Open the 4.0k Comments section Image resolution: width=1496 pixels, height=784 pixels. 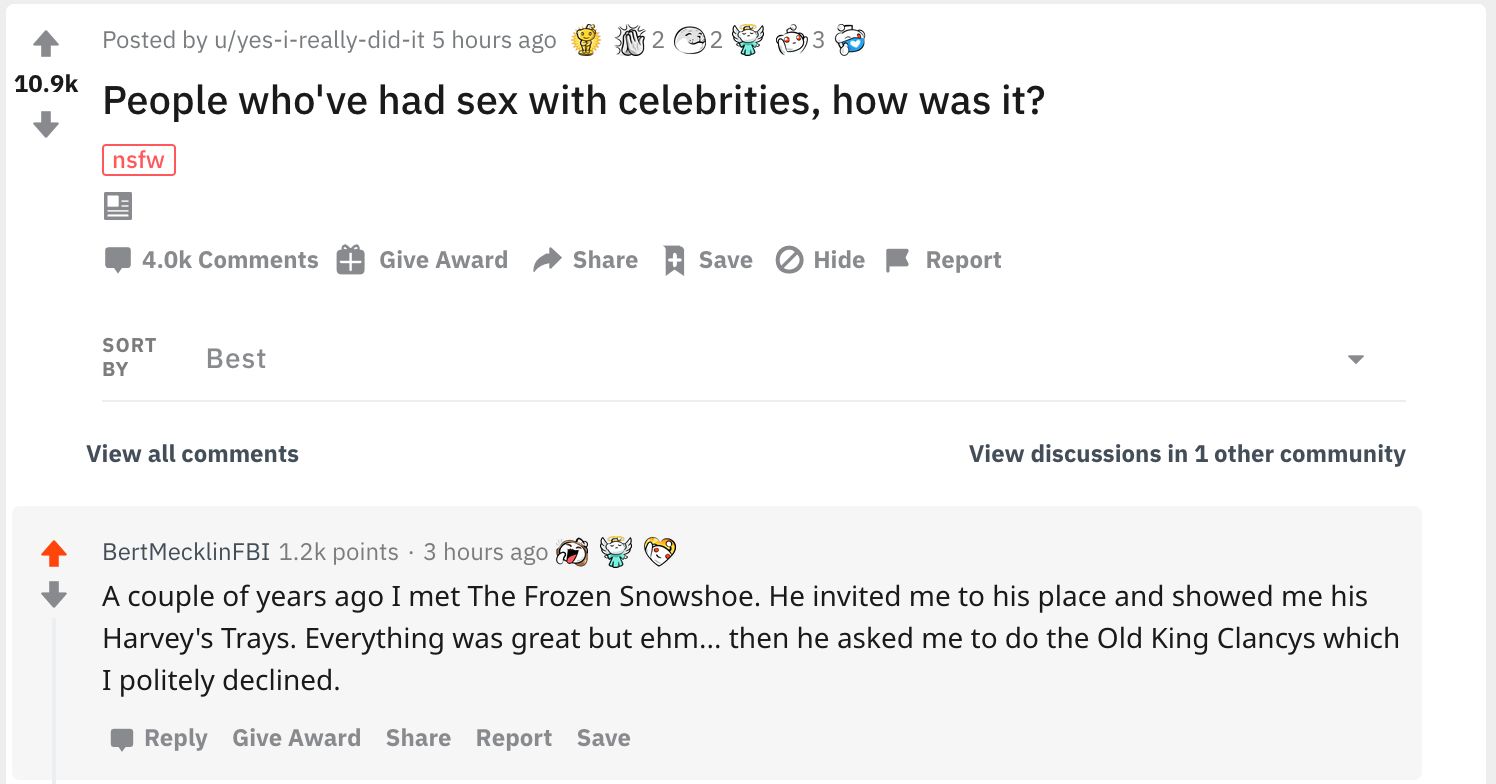[x=211, y=260]
